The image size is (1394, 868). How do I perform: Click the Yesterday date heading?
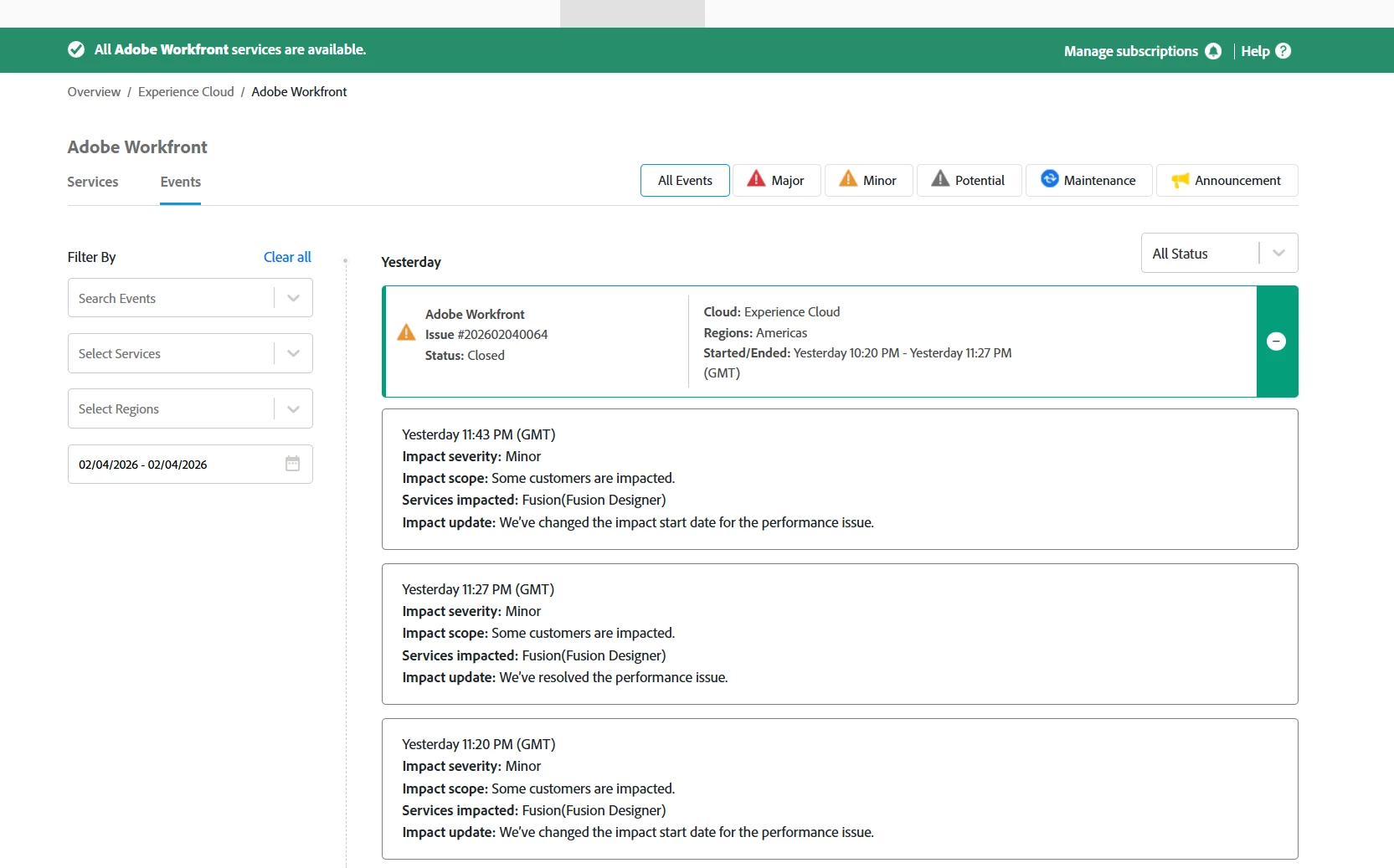[x=411, y=262]
